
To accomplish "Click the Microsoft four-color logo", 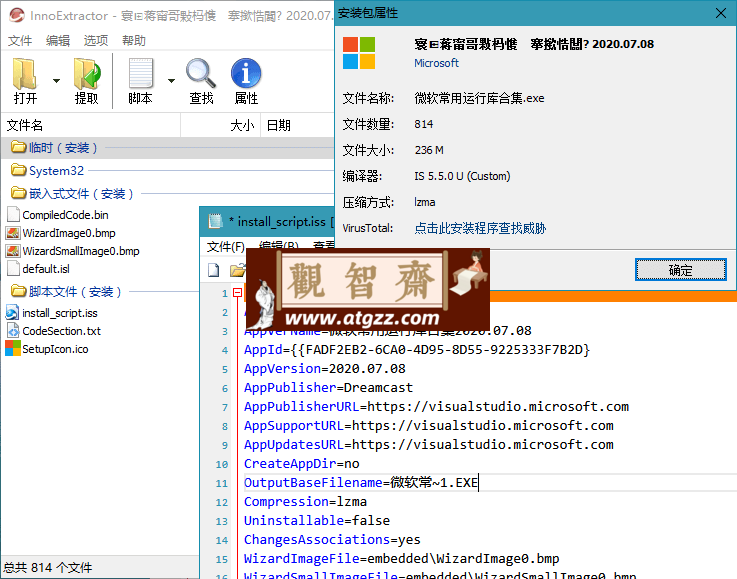I will coord(359,53).
